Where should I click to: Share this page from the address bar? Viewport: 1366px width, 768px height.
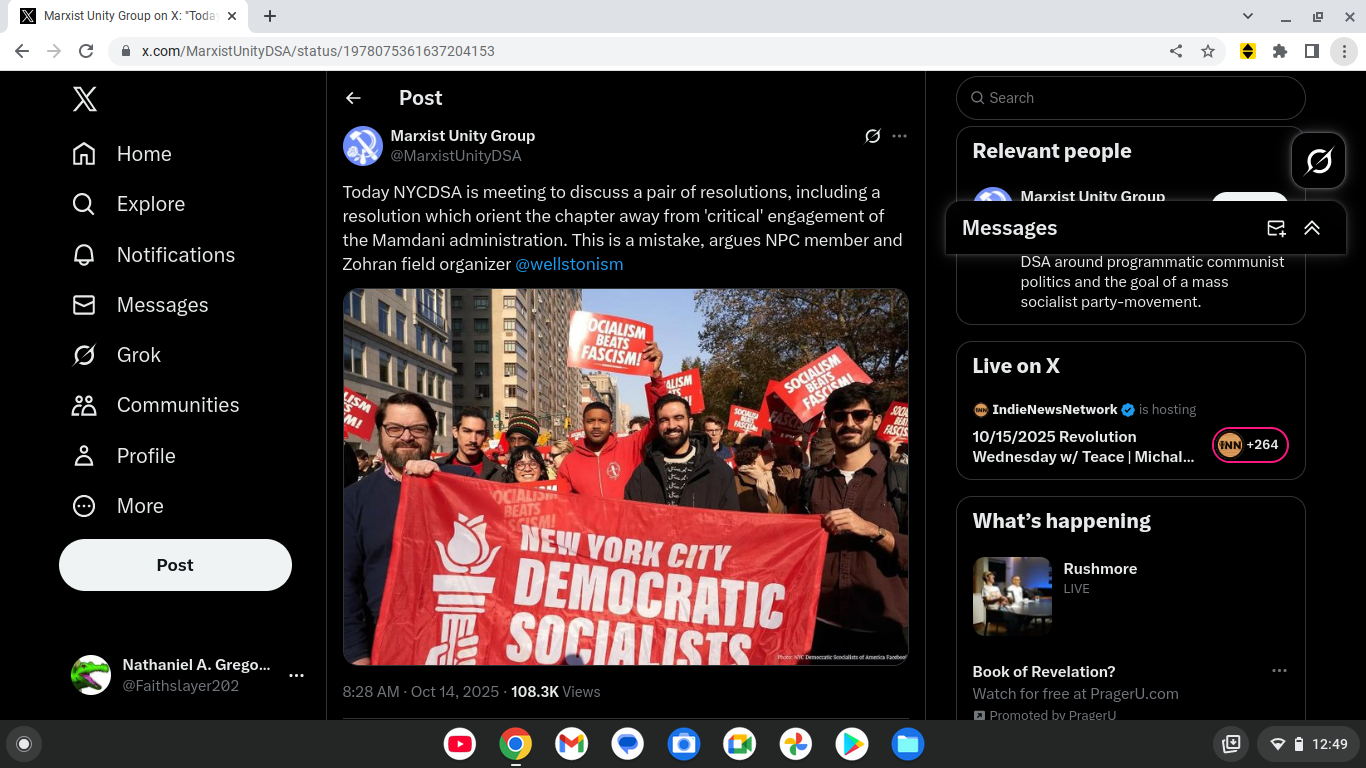coord(1176,51)
